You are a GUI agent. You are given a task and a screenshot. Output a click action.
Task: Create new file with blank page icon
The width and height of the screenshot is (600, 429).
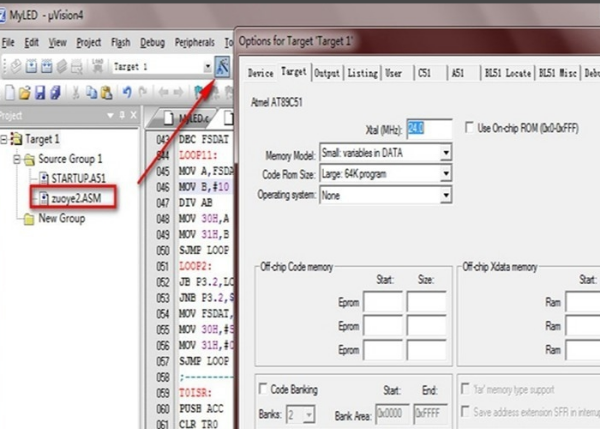point(10,93)
